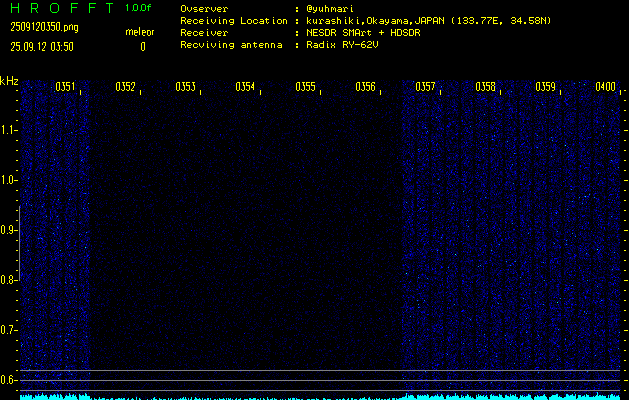The image size is (629, 400).
Task: Select the Receiver label
Action: pyautogui.click(x=204, y=33)
